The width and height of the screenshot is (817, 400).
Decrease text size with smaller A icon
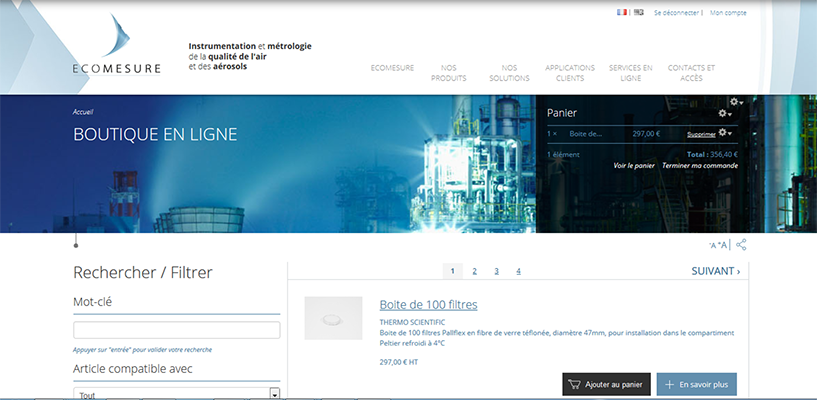(x=713, y=246)
